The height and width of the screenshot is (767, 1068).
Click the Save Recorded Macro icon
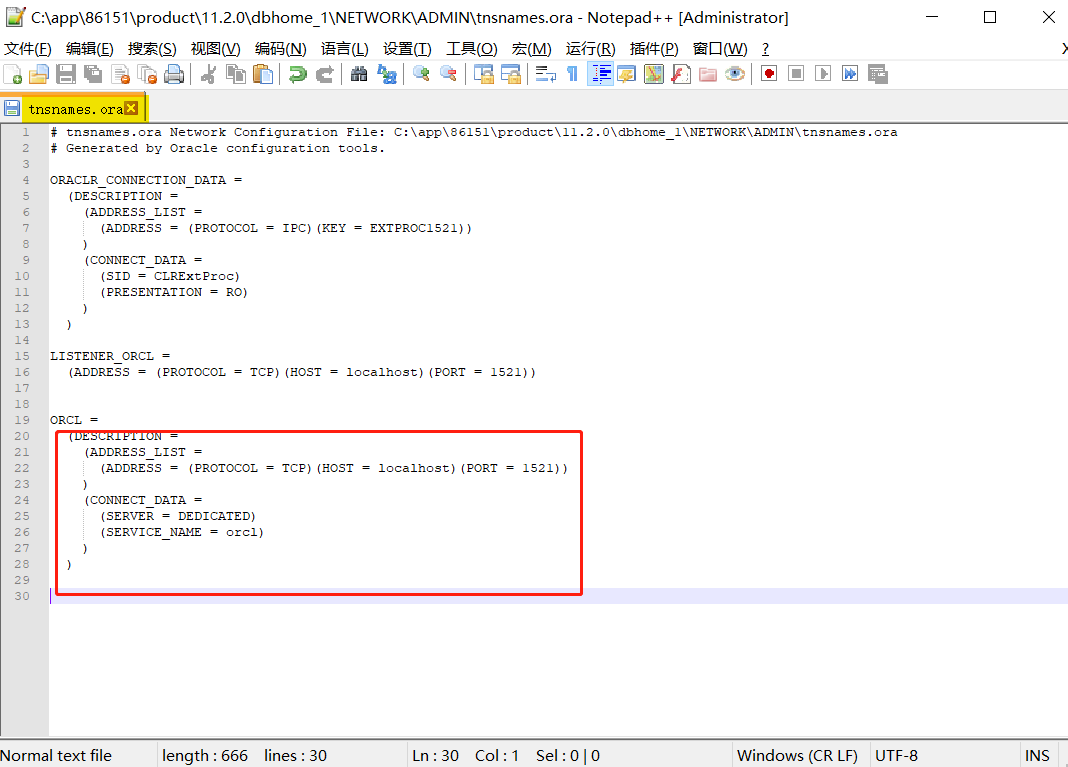tap(878, 74)
